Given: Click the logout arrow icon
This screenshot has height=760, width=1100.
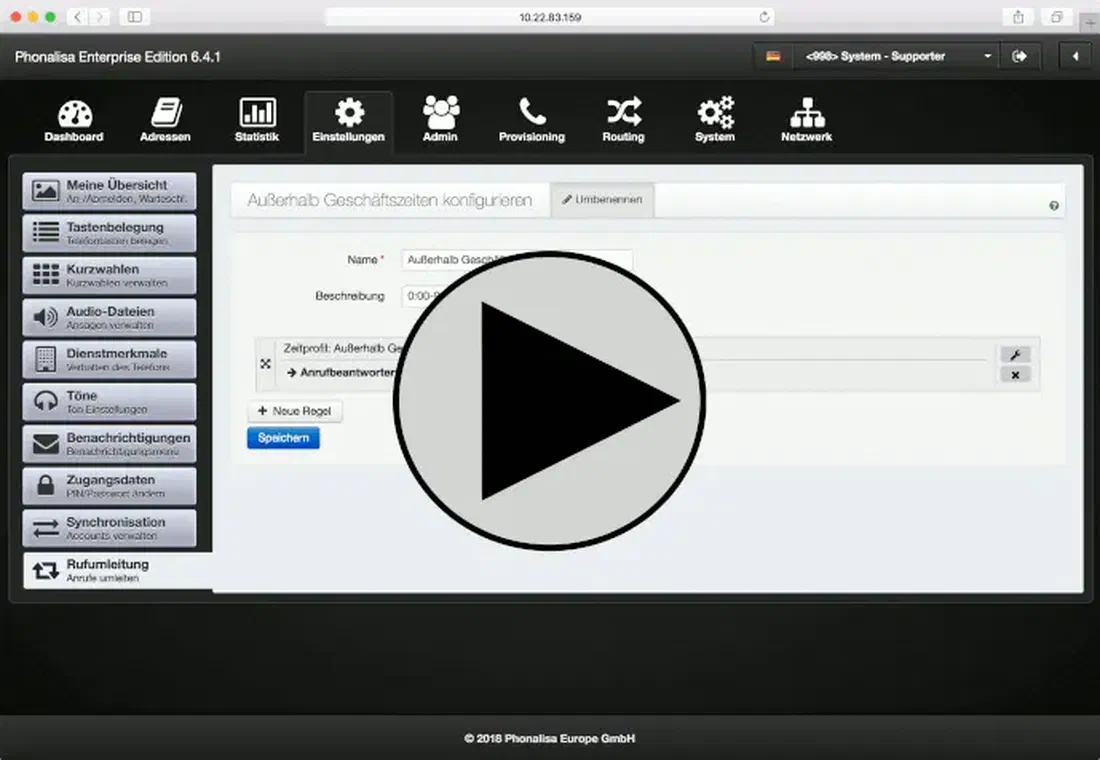Looking at the screenshot, I should (x=1019, y=56).
